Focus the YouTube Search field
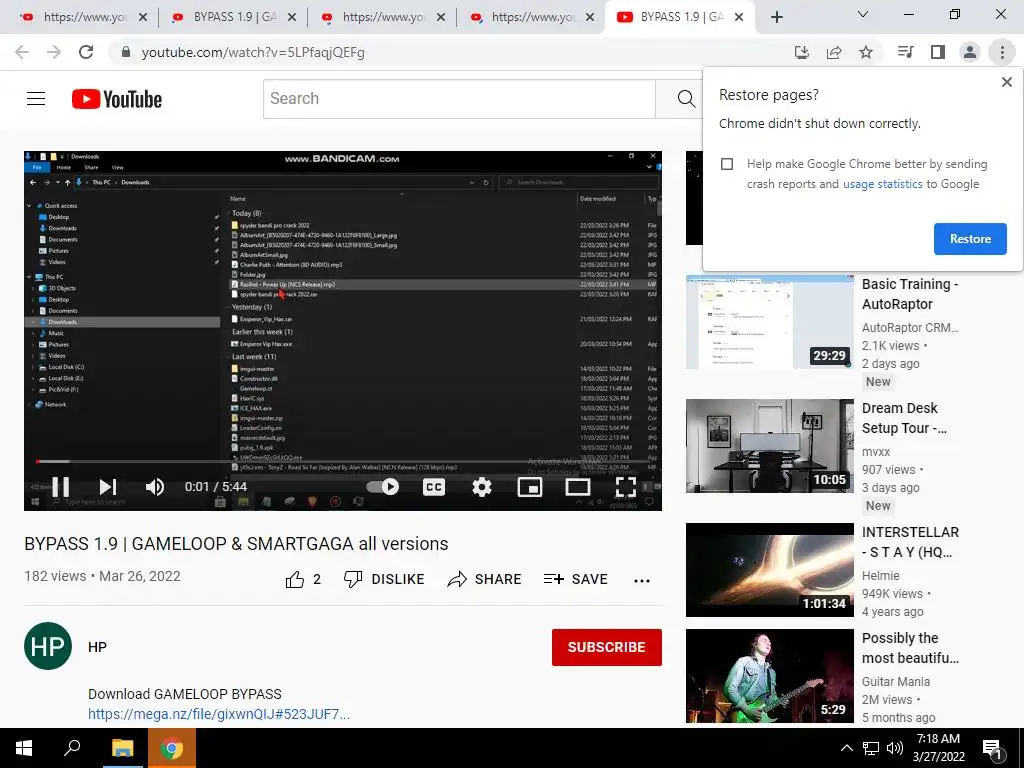The height and width of the screenshot is (768, 1024). [459, 99]
